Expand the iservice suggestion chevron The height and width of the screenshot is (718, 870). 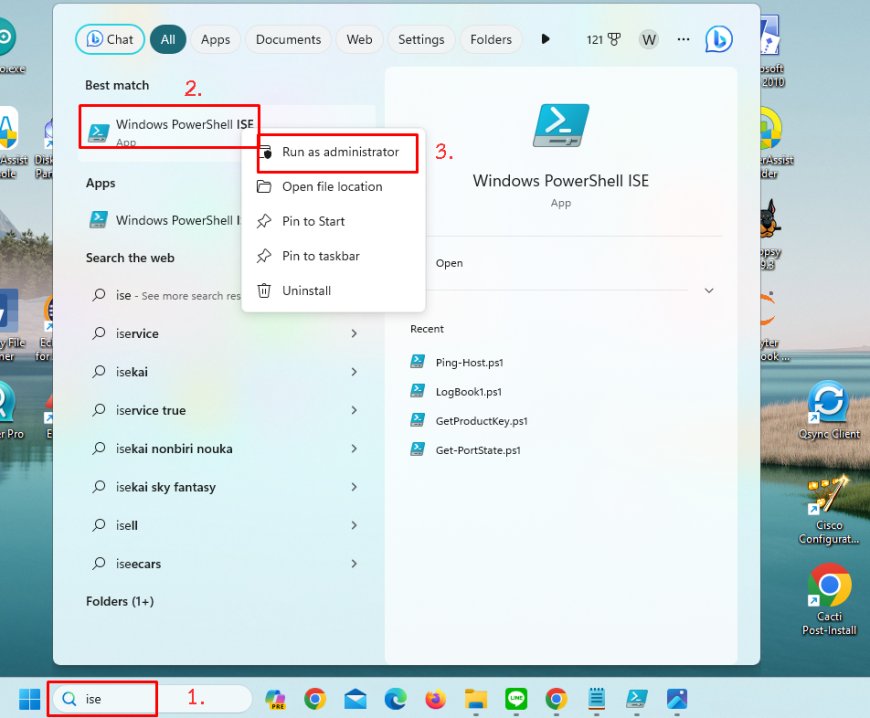[x=354, y=333]
